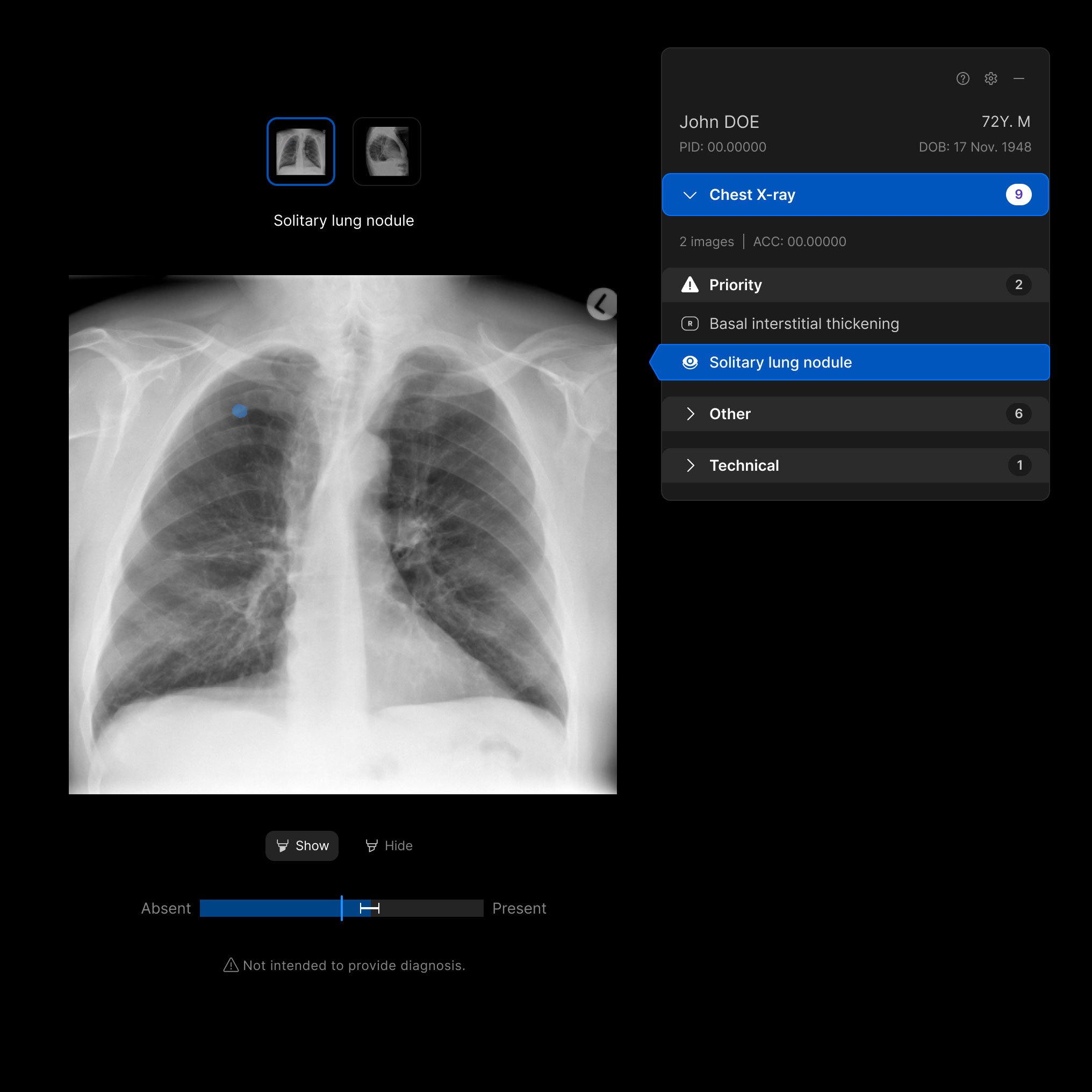Click the blue nodule marker on lung
Viewport: 1092px width, 1092px height.
coord(240,411)
